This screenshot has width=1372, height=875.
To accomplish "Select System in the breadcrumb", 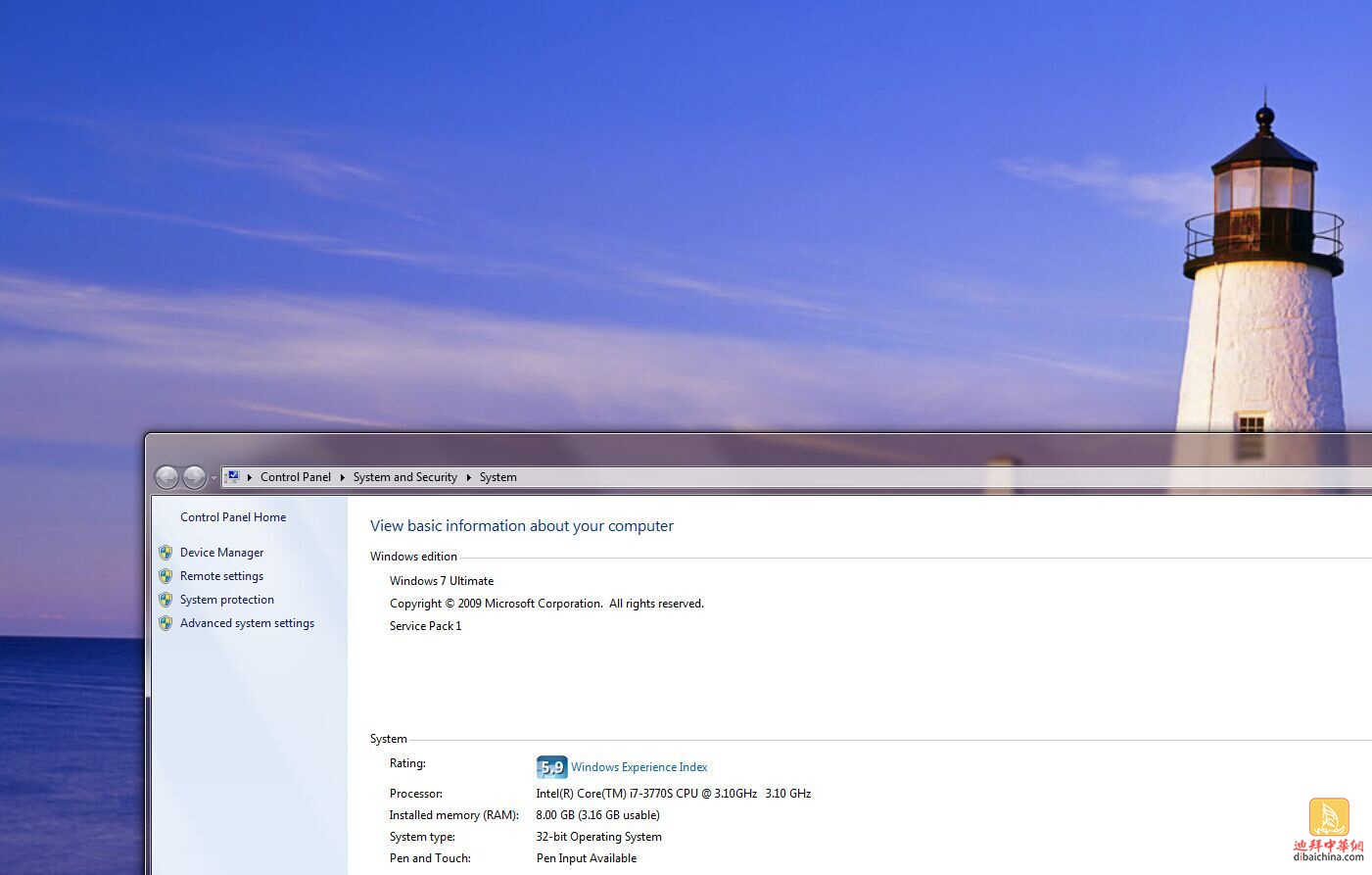I will (x=497, y=477).
